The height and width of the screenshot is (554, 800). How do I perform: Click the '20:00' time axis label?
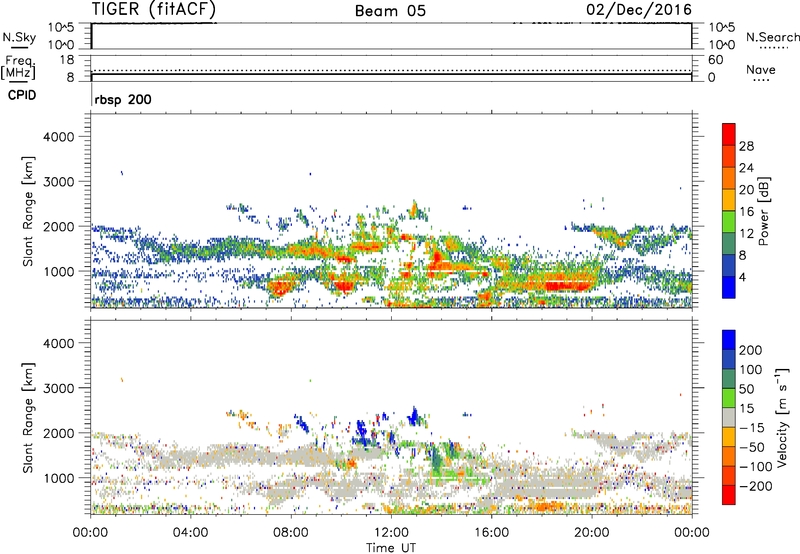click(x=591, y=533)
